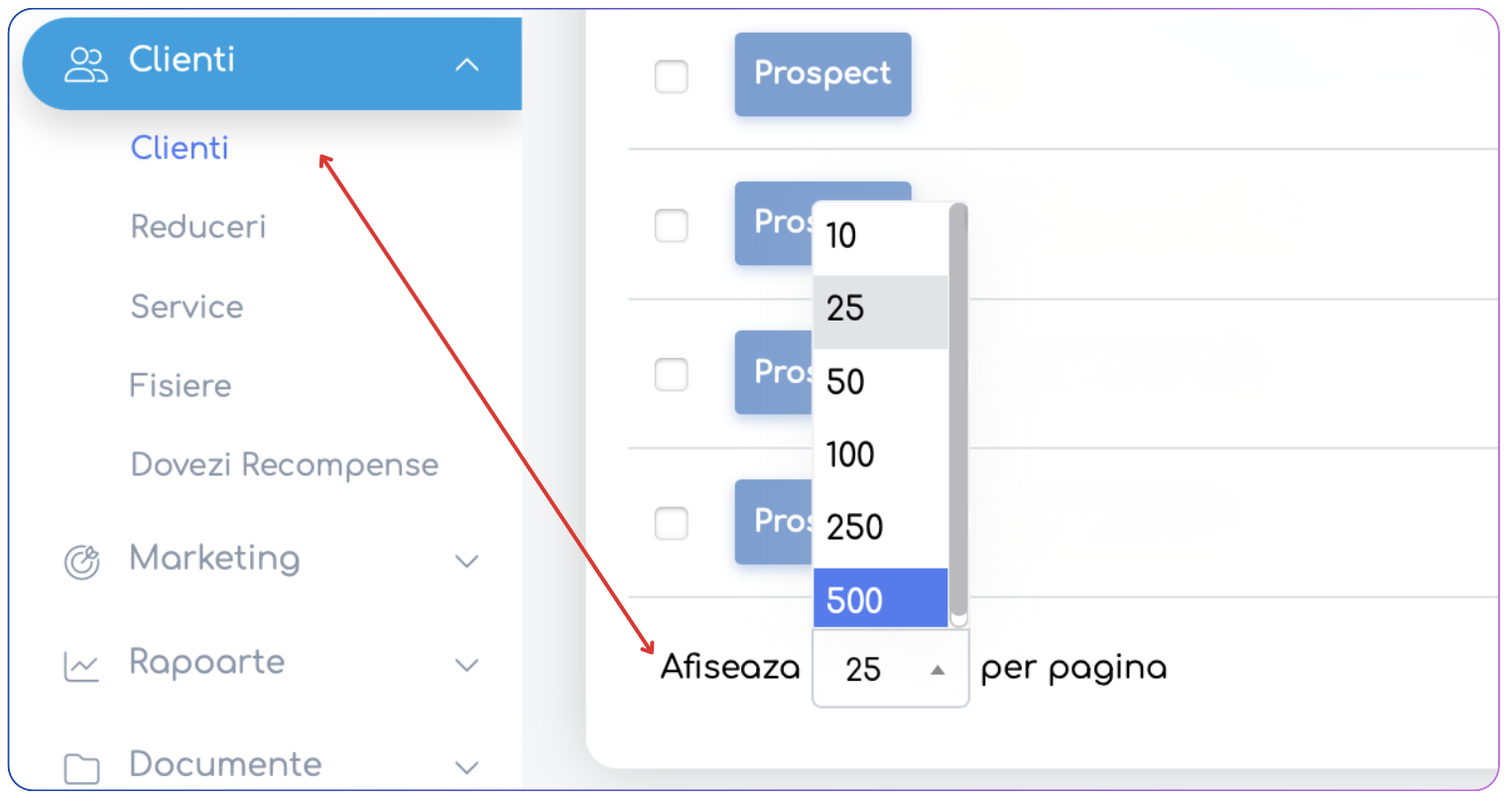Select 500 in the per-page list
The height and width of the screenshot is (804, 1512).
pyautogui.click(x=880, y=600)
